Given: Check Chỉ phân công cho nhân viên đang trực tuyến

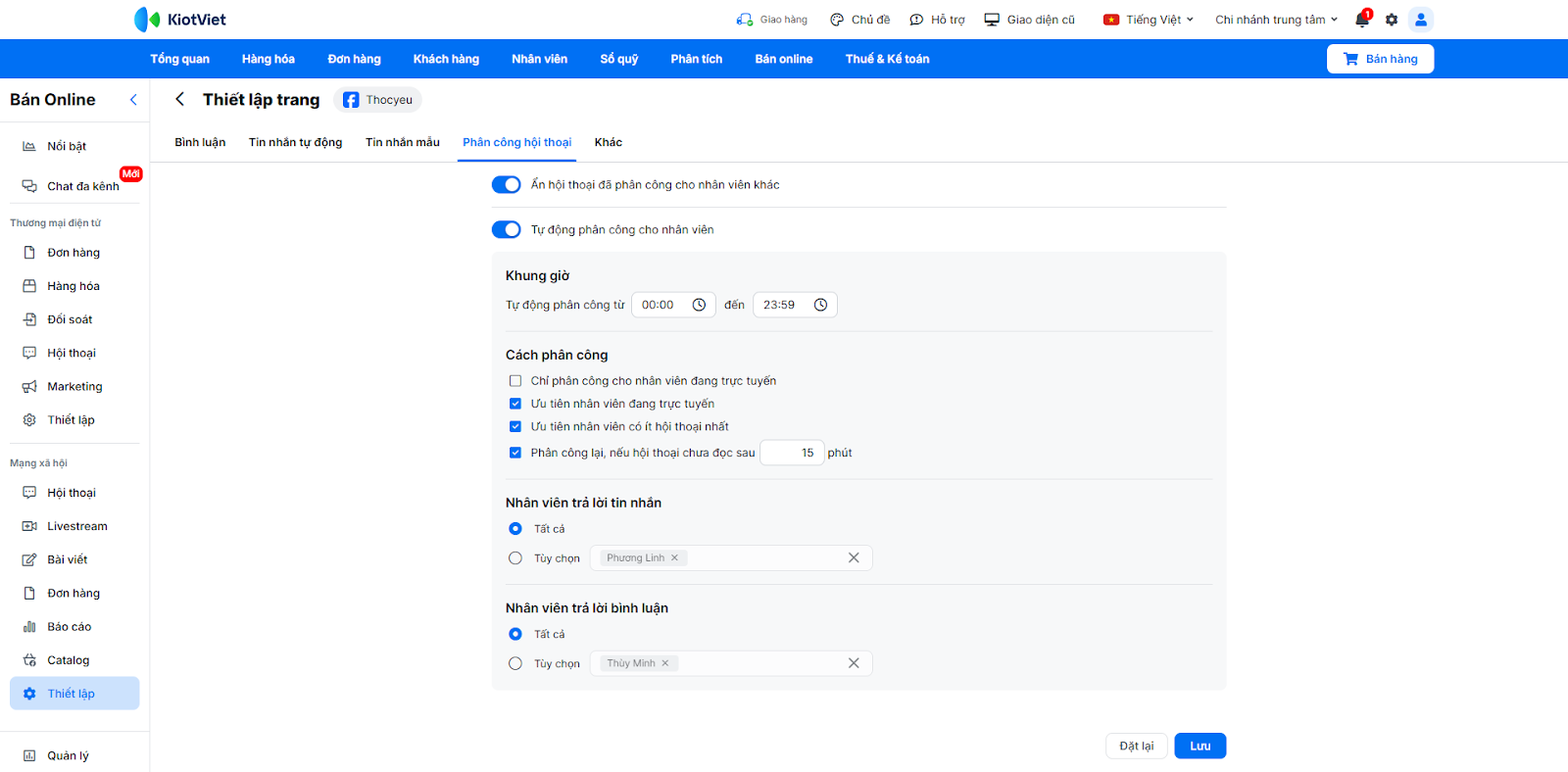Looking at the screenshot, I should coord(515,381).
